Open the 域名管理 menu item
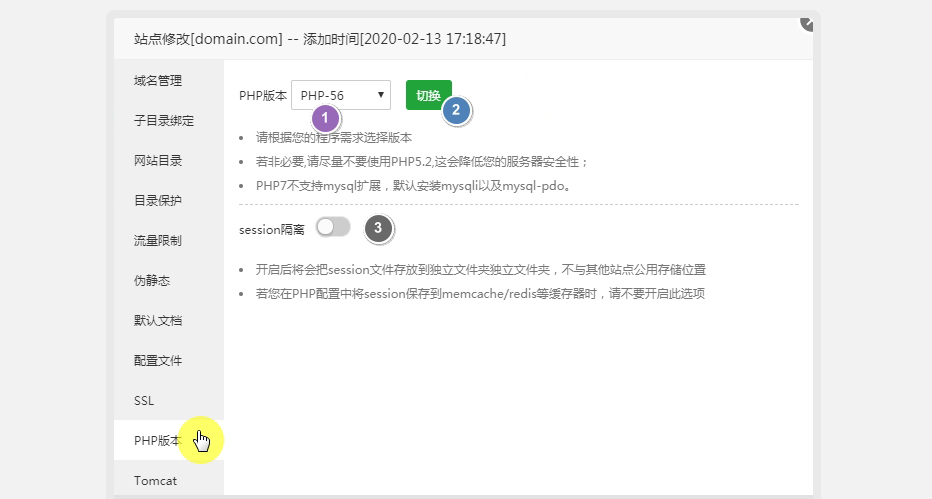This screenshot has height=499, width=932. [169, 81]
